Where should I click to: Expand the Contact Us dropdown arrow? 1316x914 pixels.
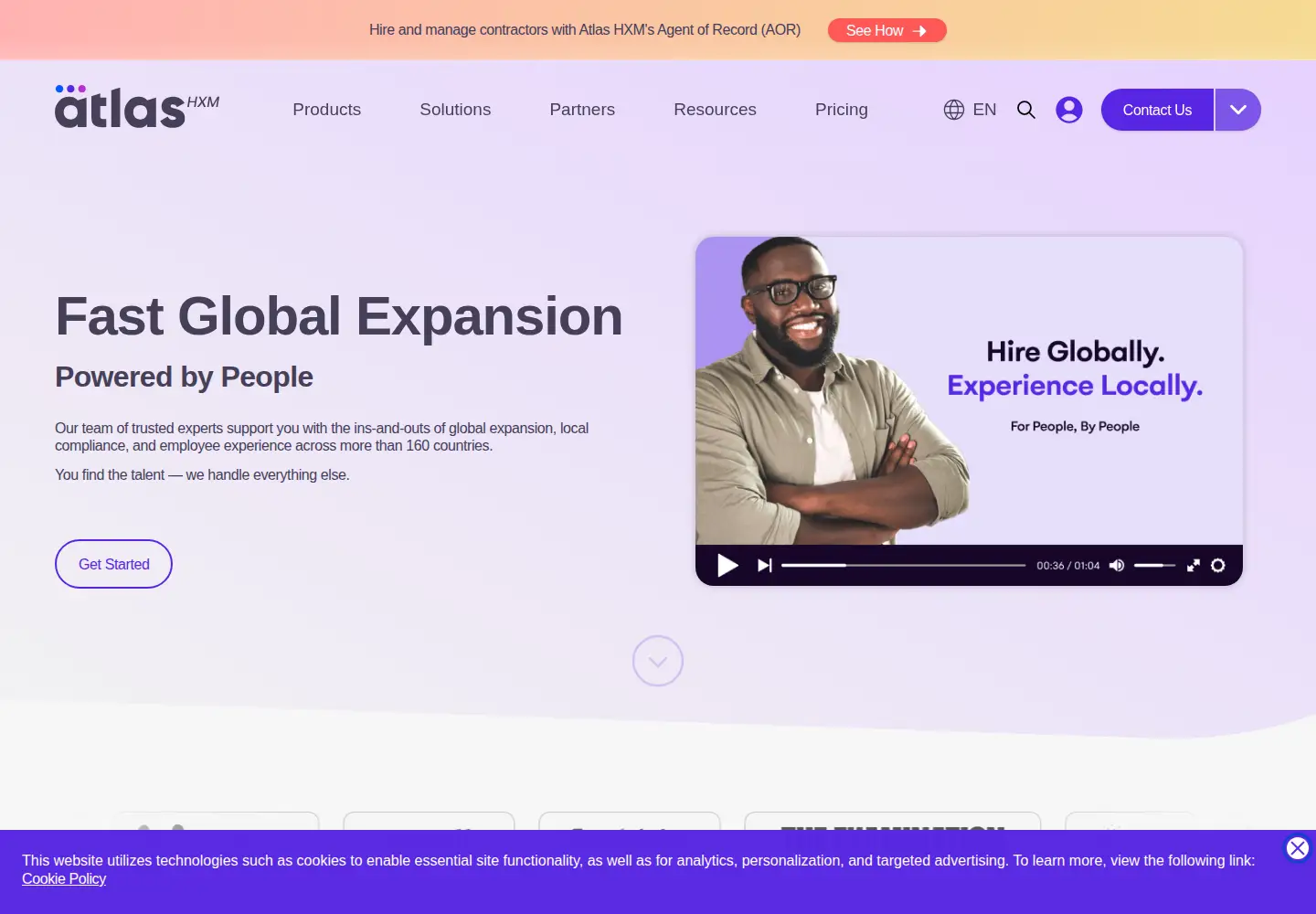pyautogui.click(x=1238, y=110)
